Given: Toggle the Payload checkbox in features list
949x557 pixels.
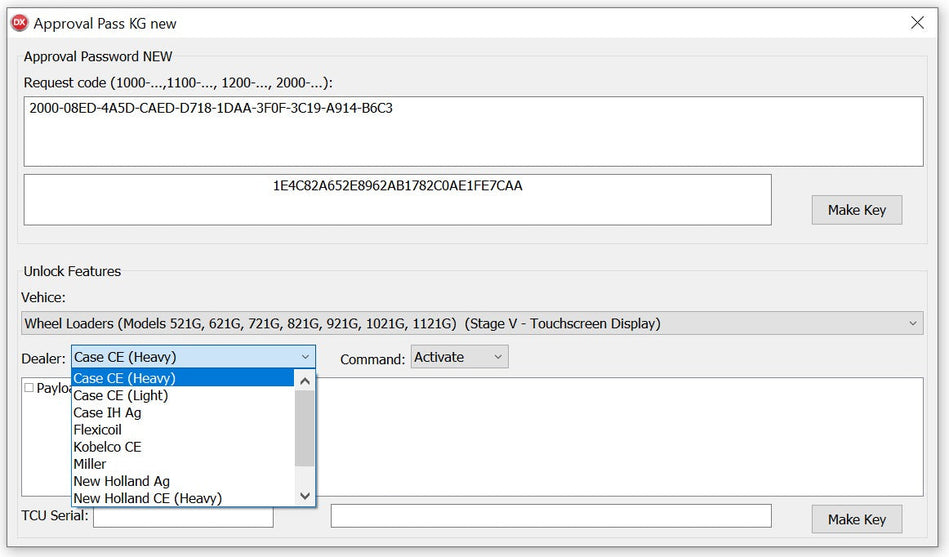Looking at the screenshot, I should (x=29, y=388).
